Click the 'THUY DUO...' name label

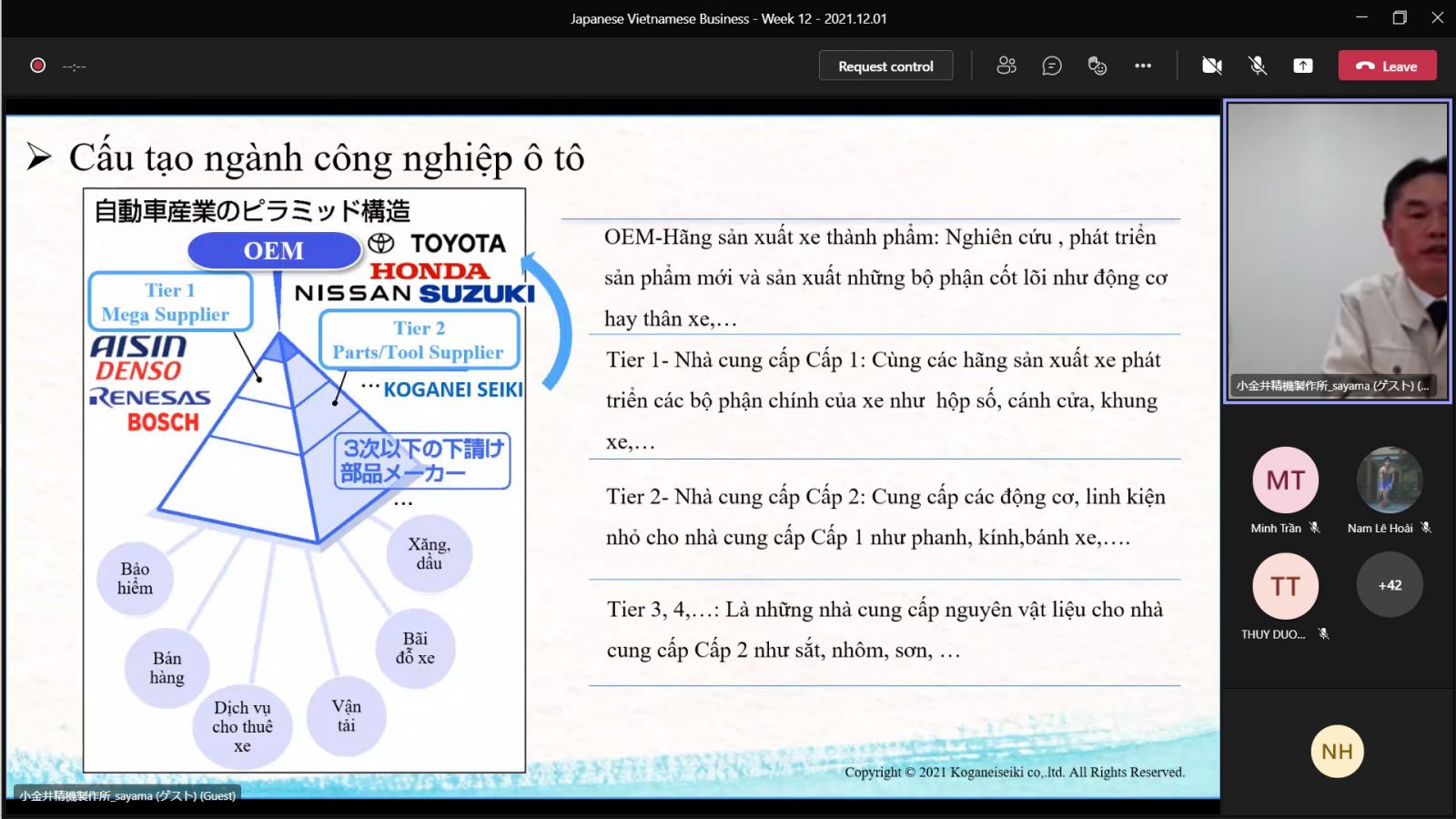1273,634
